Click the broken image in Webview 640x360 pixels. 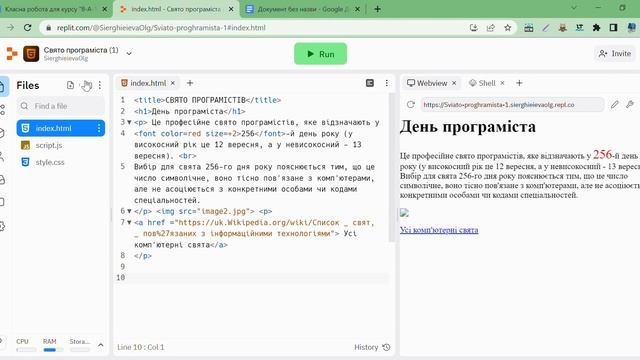tap(404, 213)
